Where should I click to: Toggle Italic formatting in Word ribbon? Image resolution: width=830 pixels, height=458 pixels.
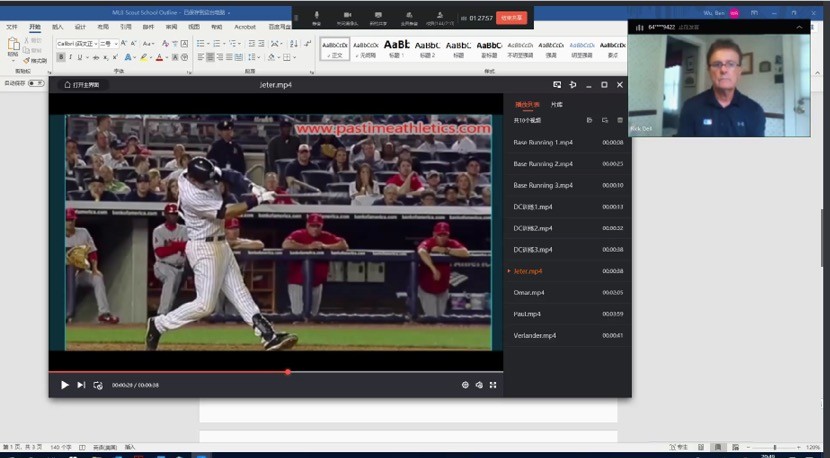(70, 57)
